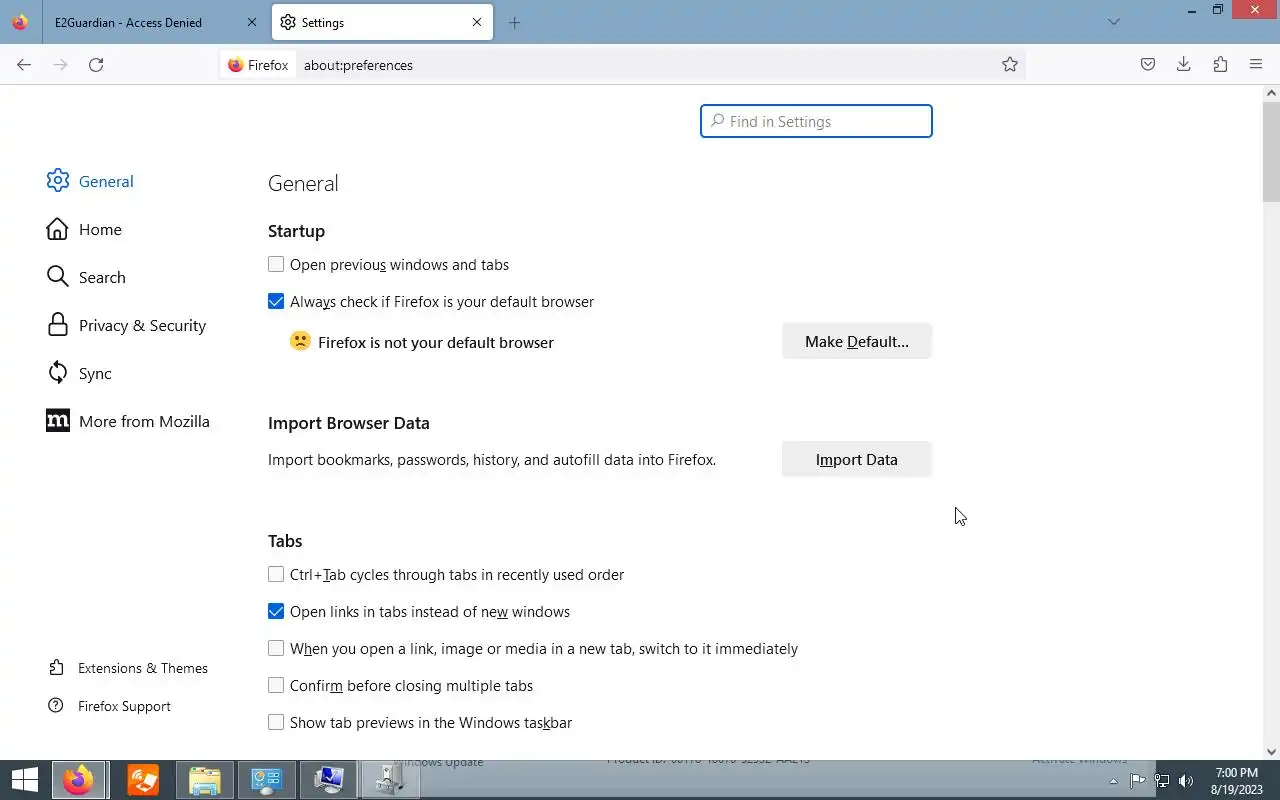Open the Sync settings category
1280x800 pixels.
[x=95, y=373]
